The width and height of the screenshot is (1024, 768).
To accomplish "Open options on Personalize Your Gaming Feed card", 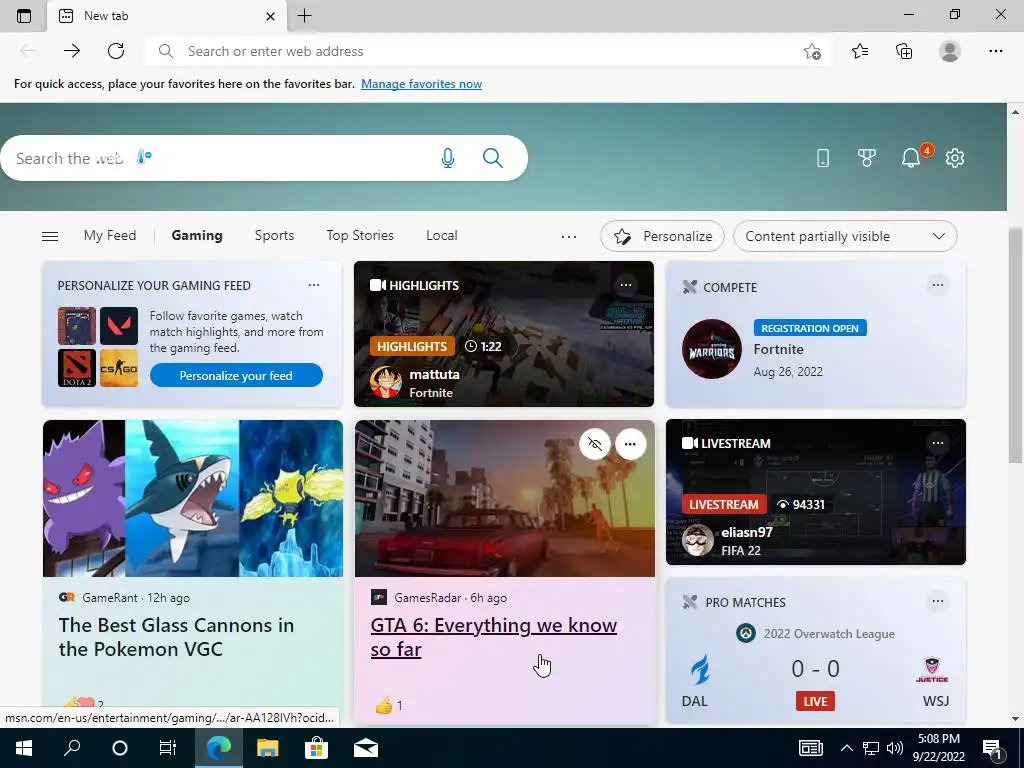I will (x=314, y=285).
